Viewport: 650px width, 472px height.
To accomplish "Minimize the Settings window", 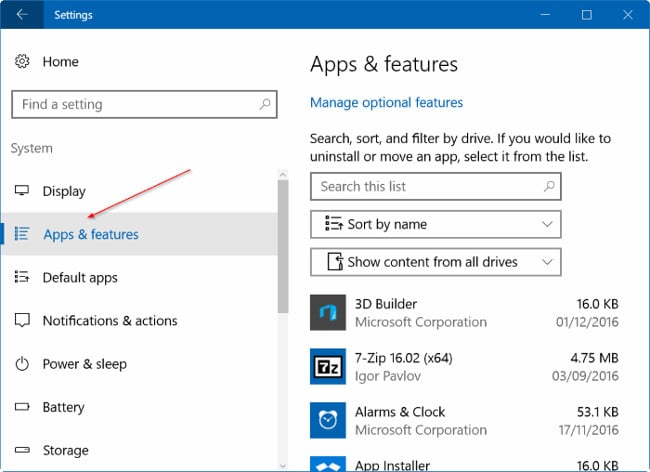I will [545, 15].
